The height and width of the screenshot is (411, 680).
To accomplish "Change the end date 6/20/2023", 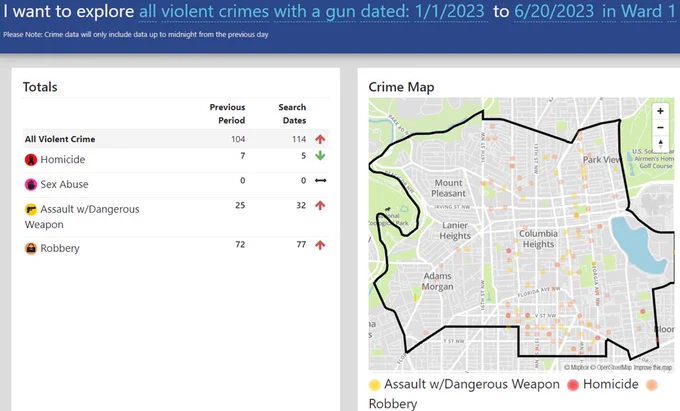I will (554, 11).
